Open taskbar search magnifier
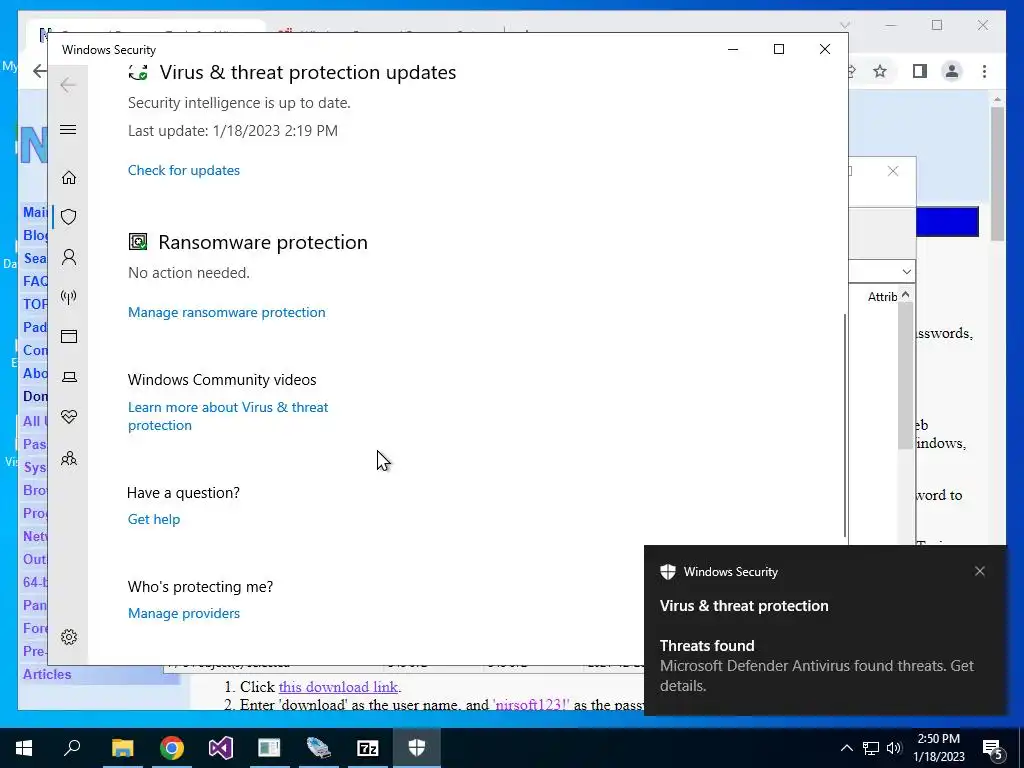 [72, 748]
